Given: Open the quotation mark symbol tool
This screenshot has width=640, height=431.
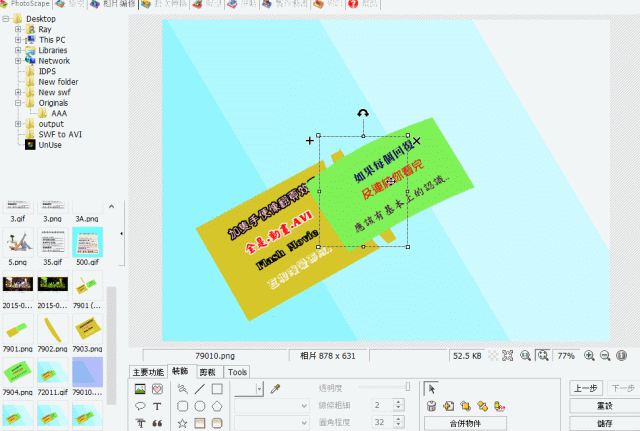Looking at the screenshot, I should [x=157, y=423].
